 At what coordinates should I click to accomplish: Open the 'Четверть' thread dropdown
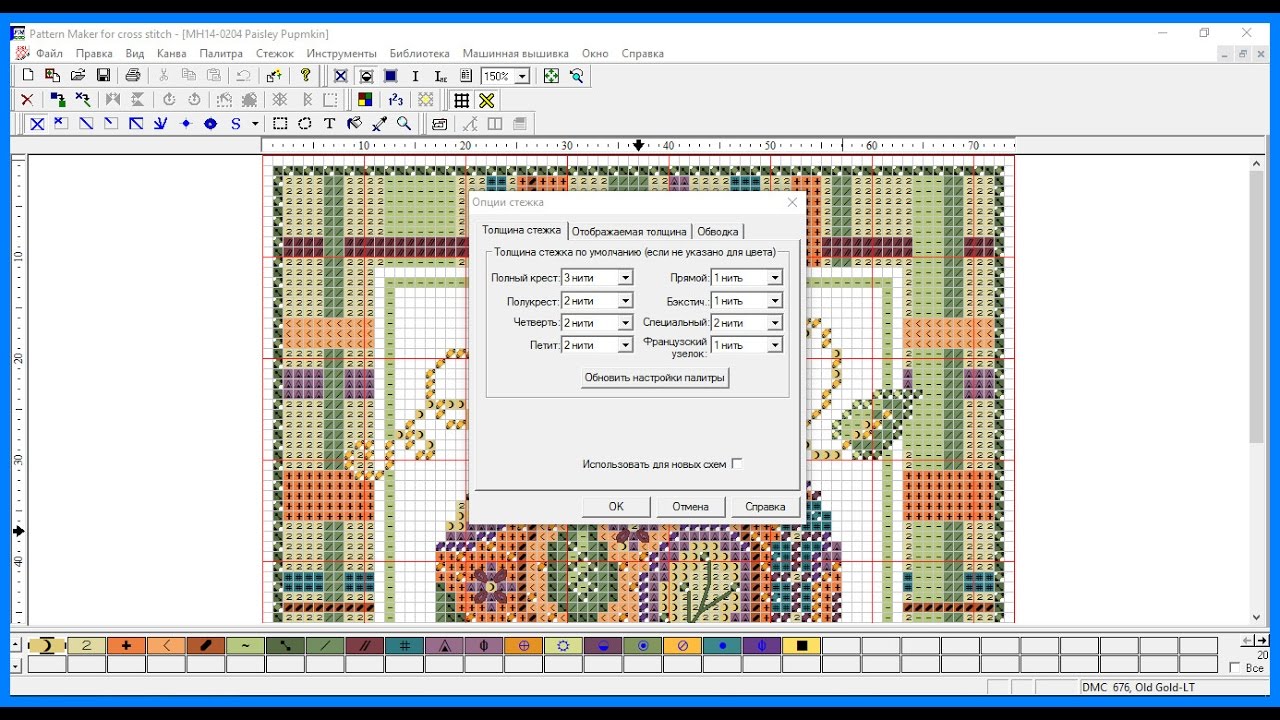click(625, 323)
